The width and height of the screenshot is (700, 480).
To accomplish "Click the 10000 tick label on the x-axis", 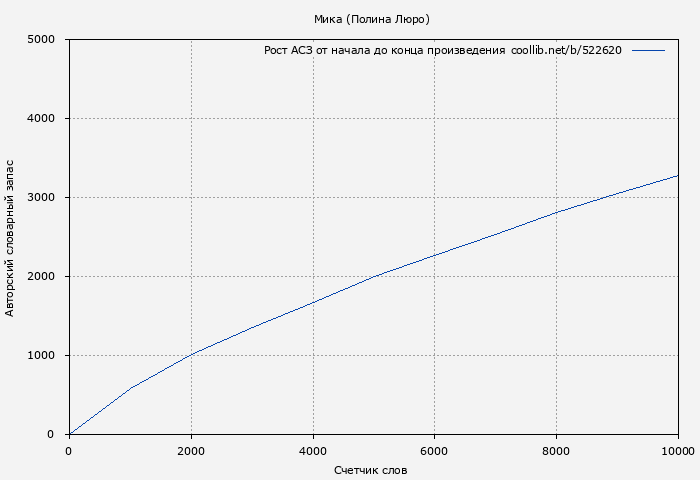I will 678,451.
